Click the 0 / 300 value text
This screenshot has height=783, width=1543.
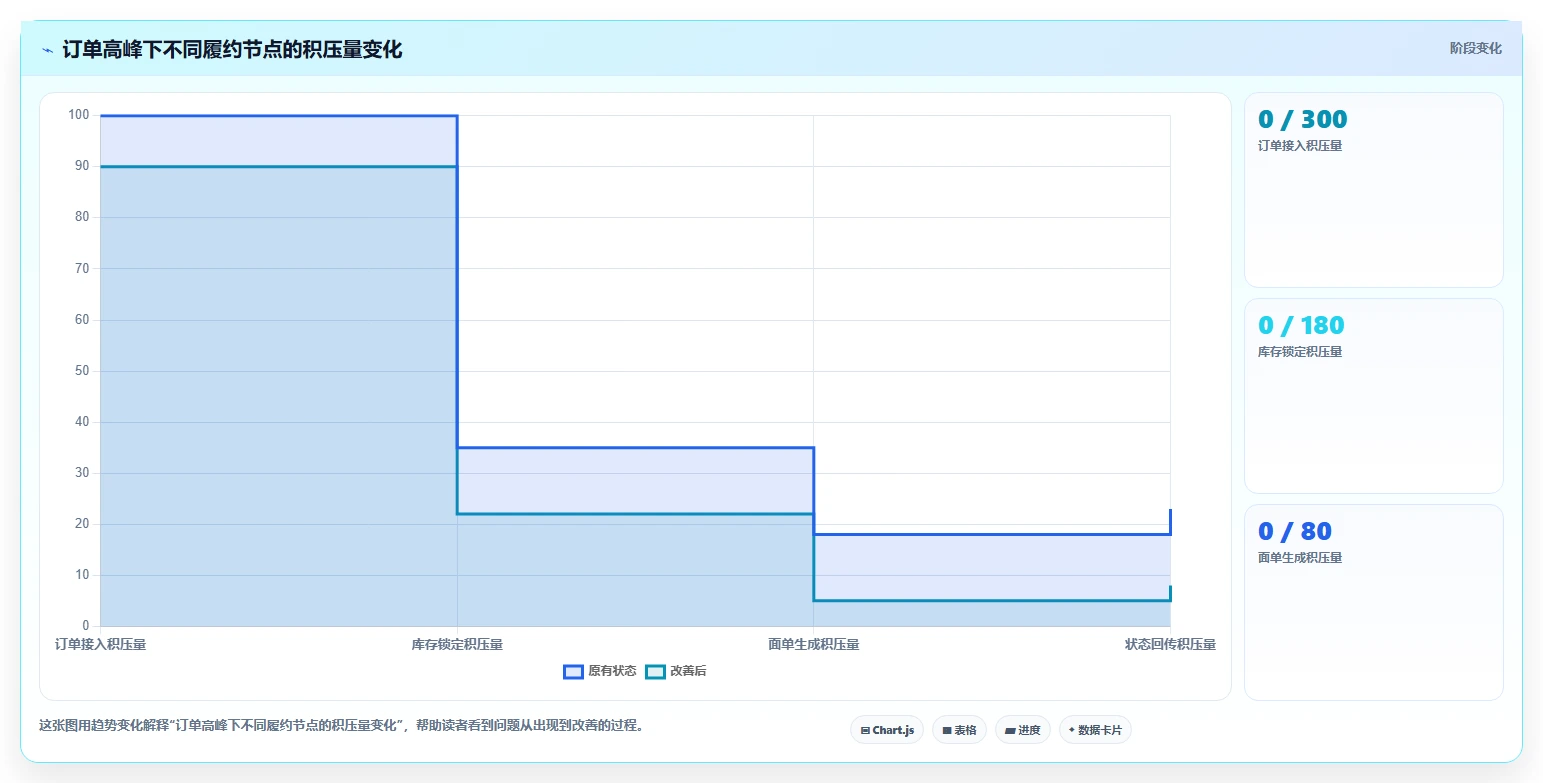1303,119
